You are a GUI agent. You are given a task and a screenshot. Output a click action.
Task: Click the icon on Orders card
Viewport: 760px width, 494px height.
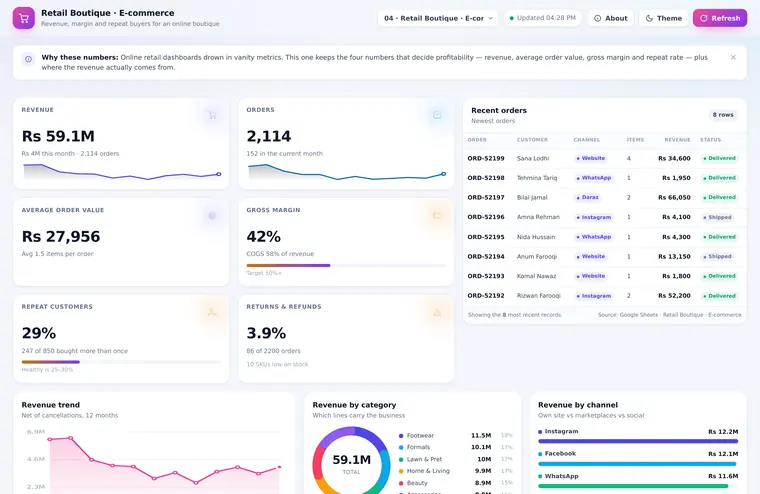(x=437, y=115)
